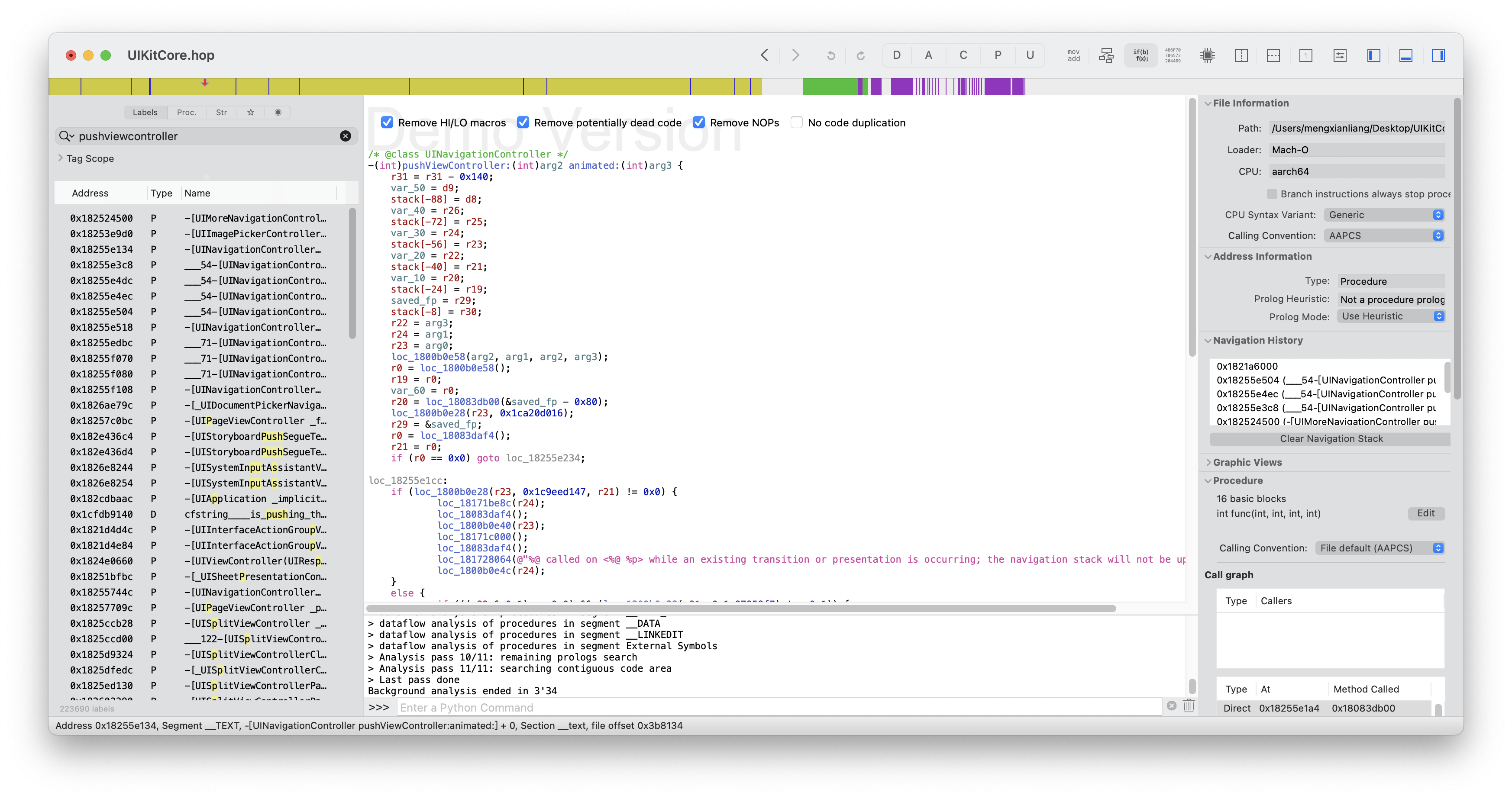
Task: Open the AAPCS Calling Convention dropdown
Action: point(1385,235)
